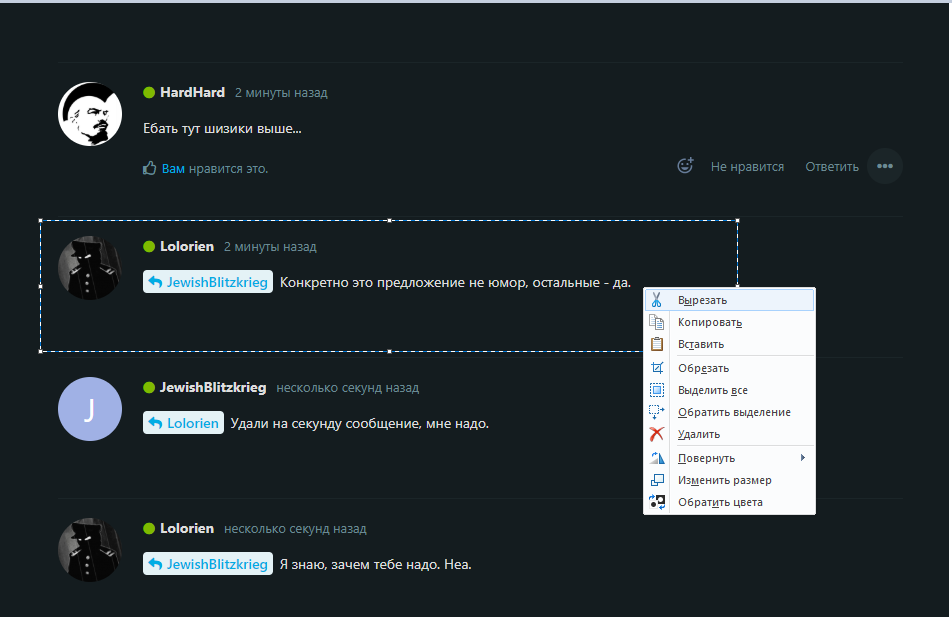Click the JewishBlitzkrieg reply tag in 'Я знаю' comment
Image resolution: width=952 pixels, height=617 pixels.
[x=208, y=564]
